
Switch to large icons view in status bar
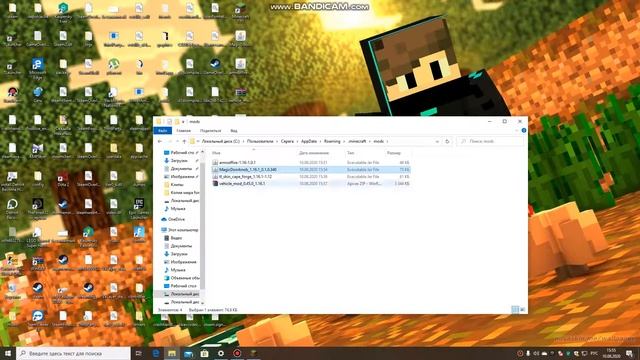(x=522, y=310)
